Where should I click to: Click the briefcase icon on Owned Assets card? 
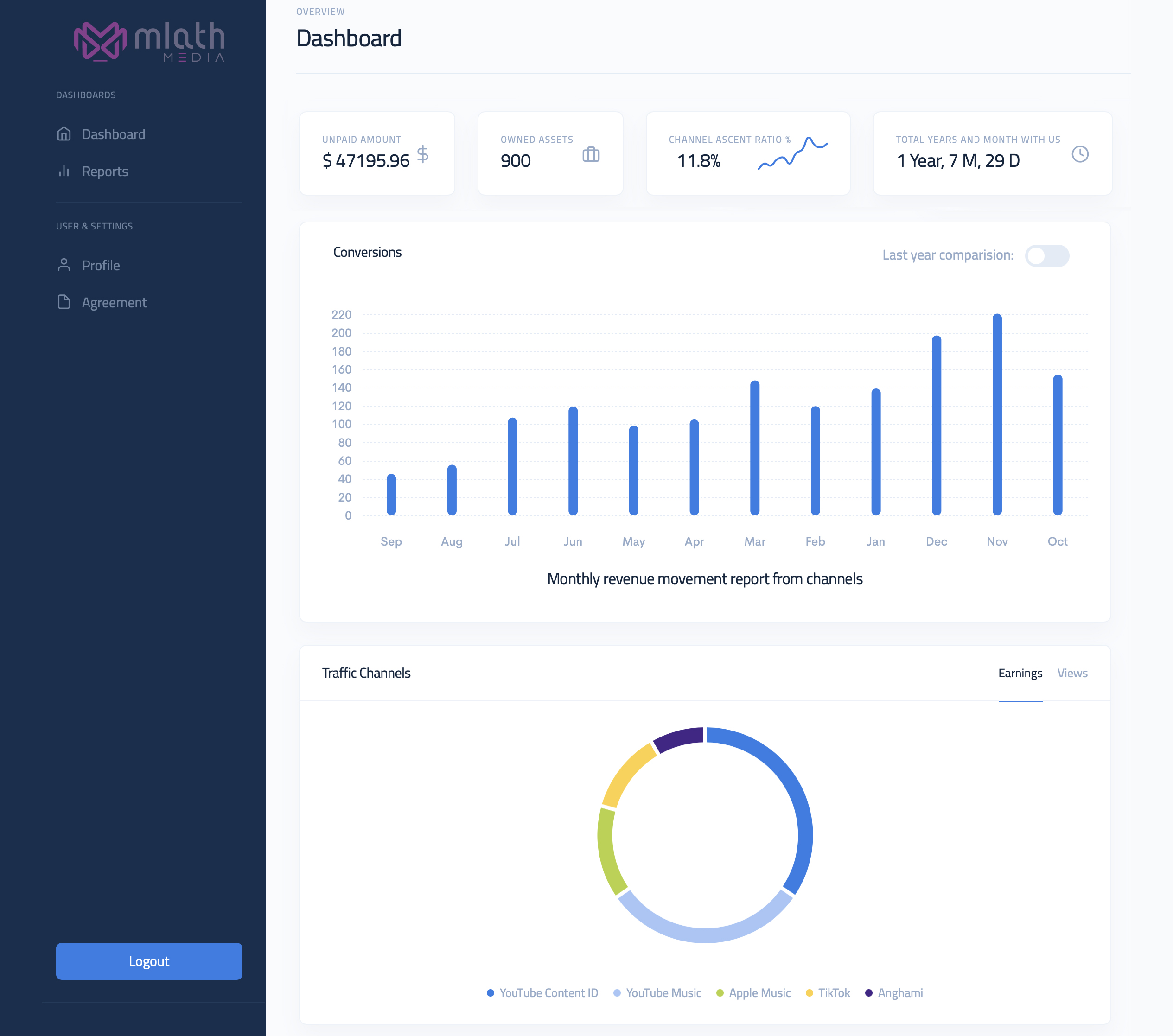point(591,154)
